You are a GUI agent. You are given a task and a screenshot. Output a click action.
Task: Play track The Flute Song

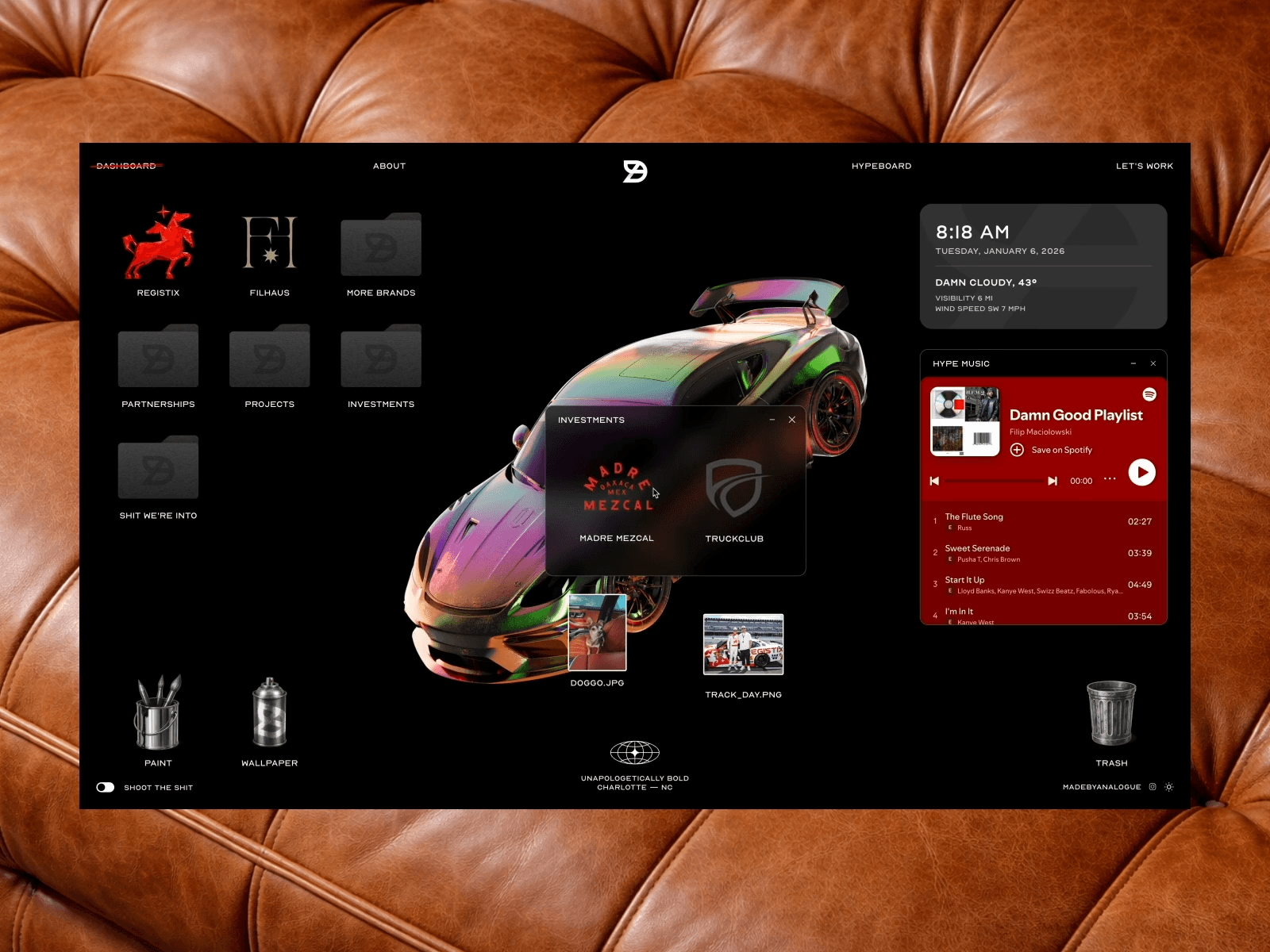[1044, 521]
